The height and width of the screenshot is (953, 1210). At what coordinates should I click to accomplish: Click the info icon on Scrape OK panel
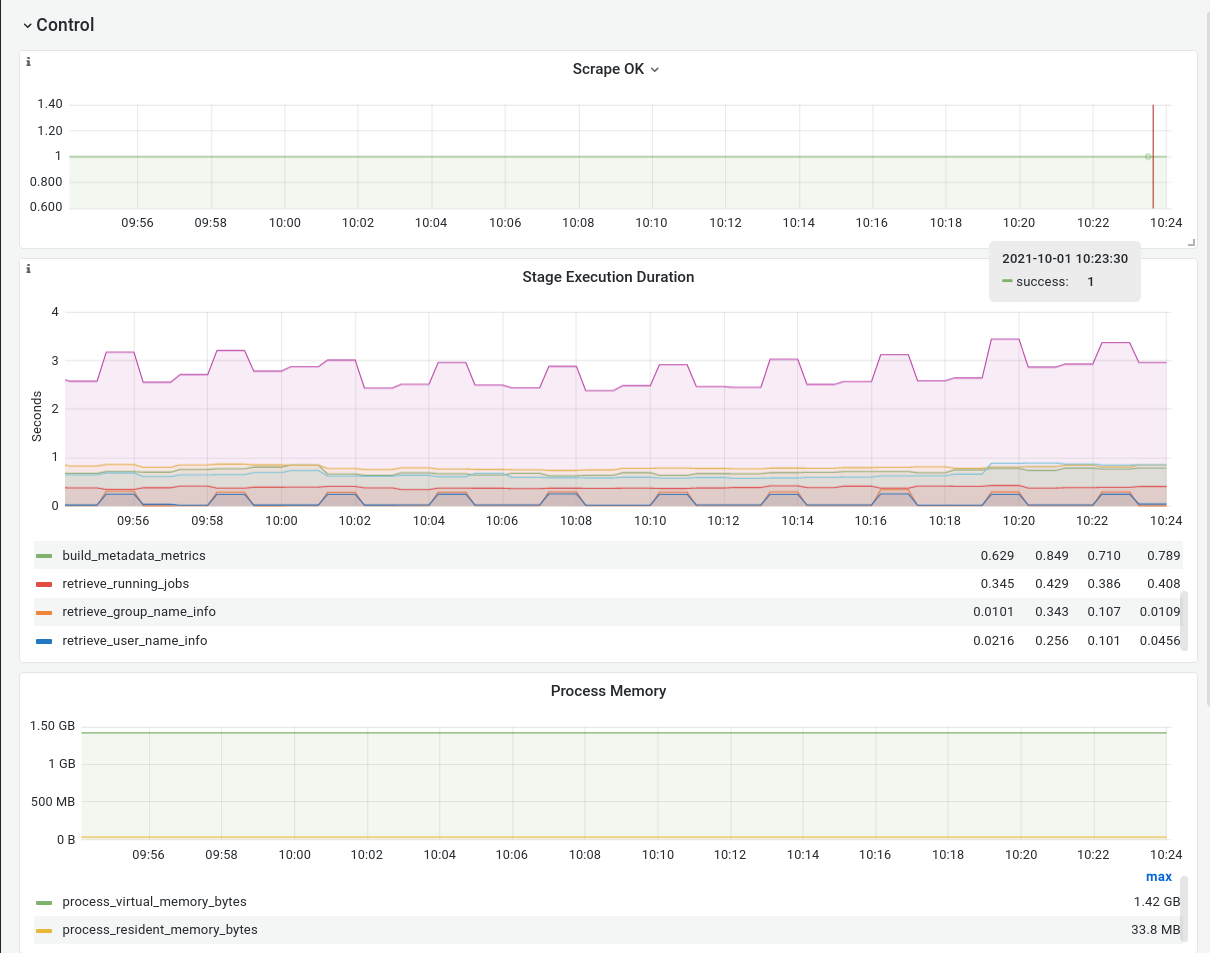(28, 62)
